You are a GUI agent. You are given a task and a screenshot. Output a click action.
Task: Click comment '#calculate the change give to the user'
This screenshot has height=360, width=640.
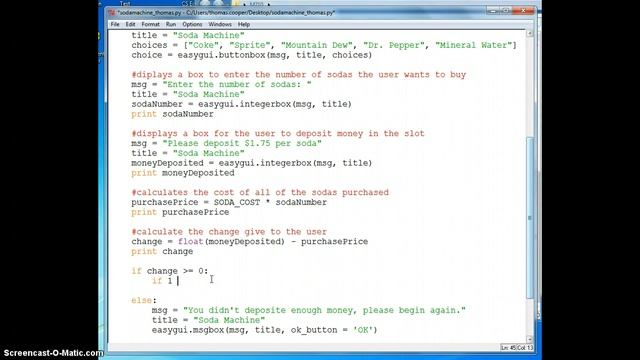point(229,231)
